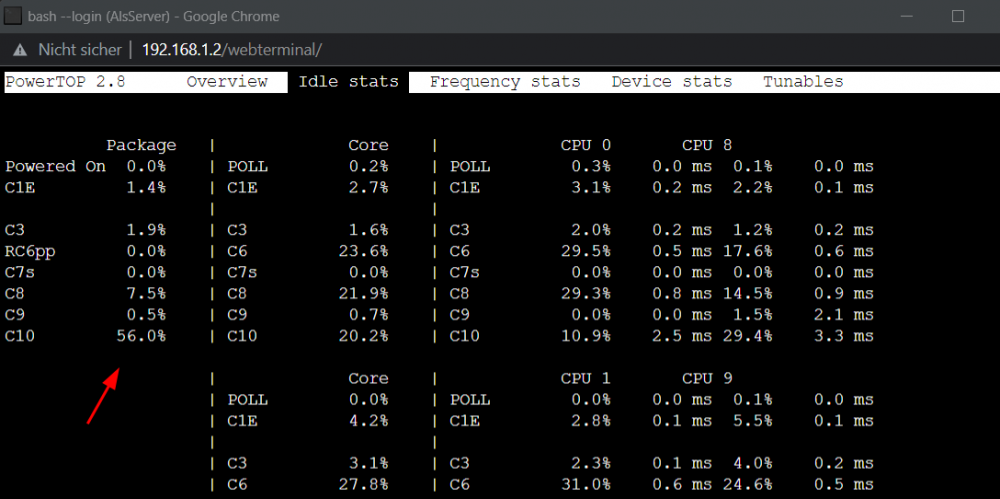Open the Frequency stats tab
The image size is (1000, 499).
pyautogui.click(x=505, y=82)
